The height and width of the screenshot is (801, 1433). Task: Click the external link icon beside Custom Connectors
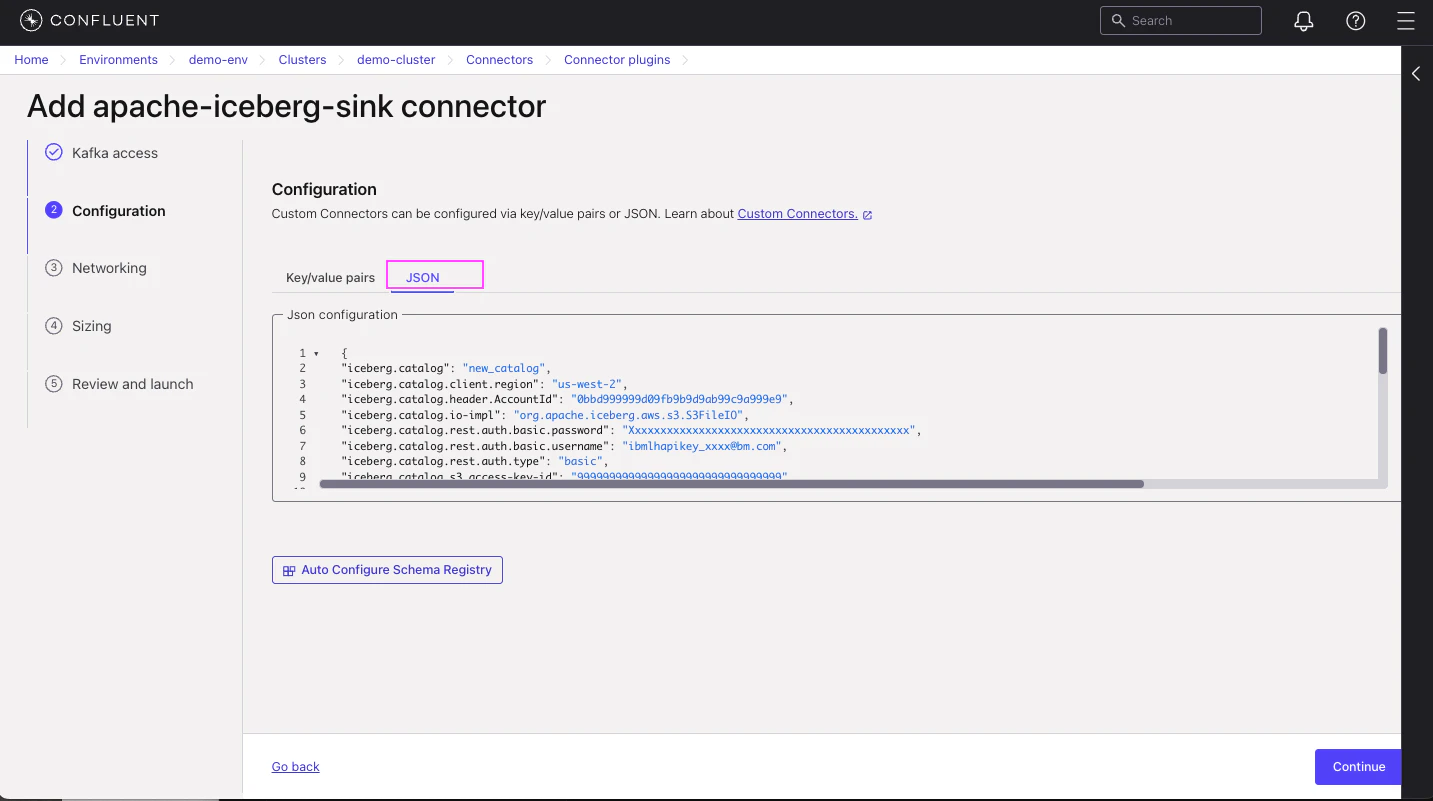867,215
